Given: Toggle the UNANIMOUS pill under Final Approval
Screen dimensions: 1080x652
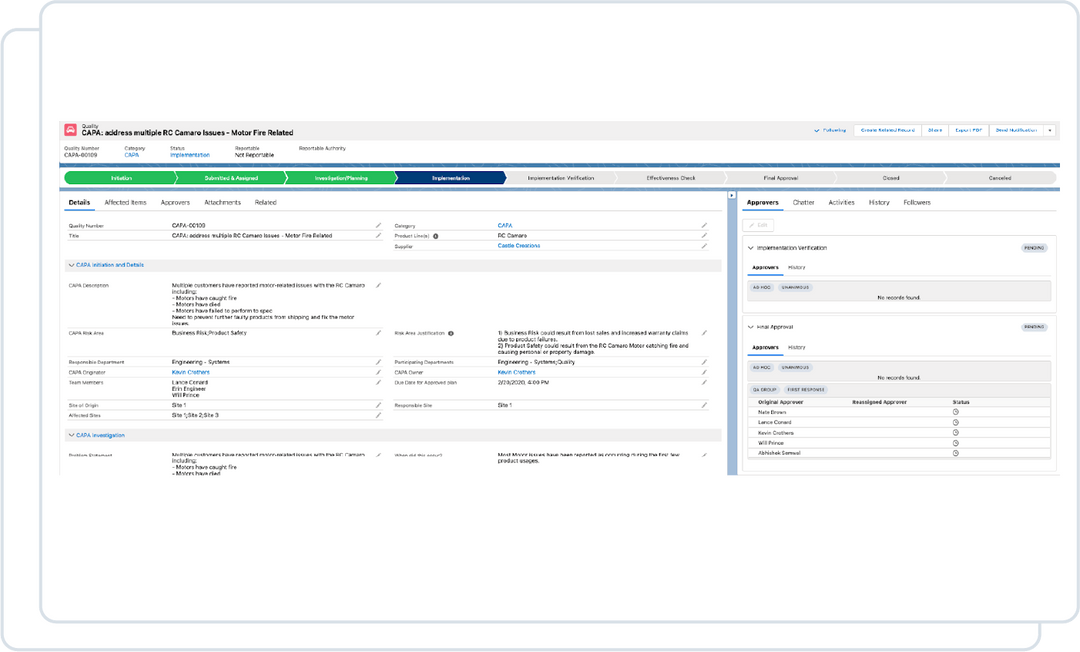Looking at the screenshot, I should [796, 367].
